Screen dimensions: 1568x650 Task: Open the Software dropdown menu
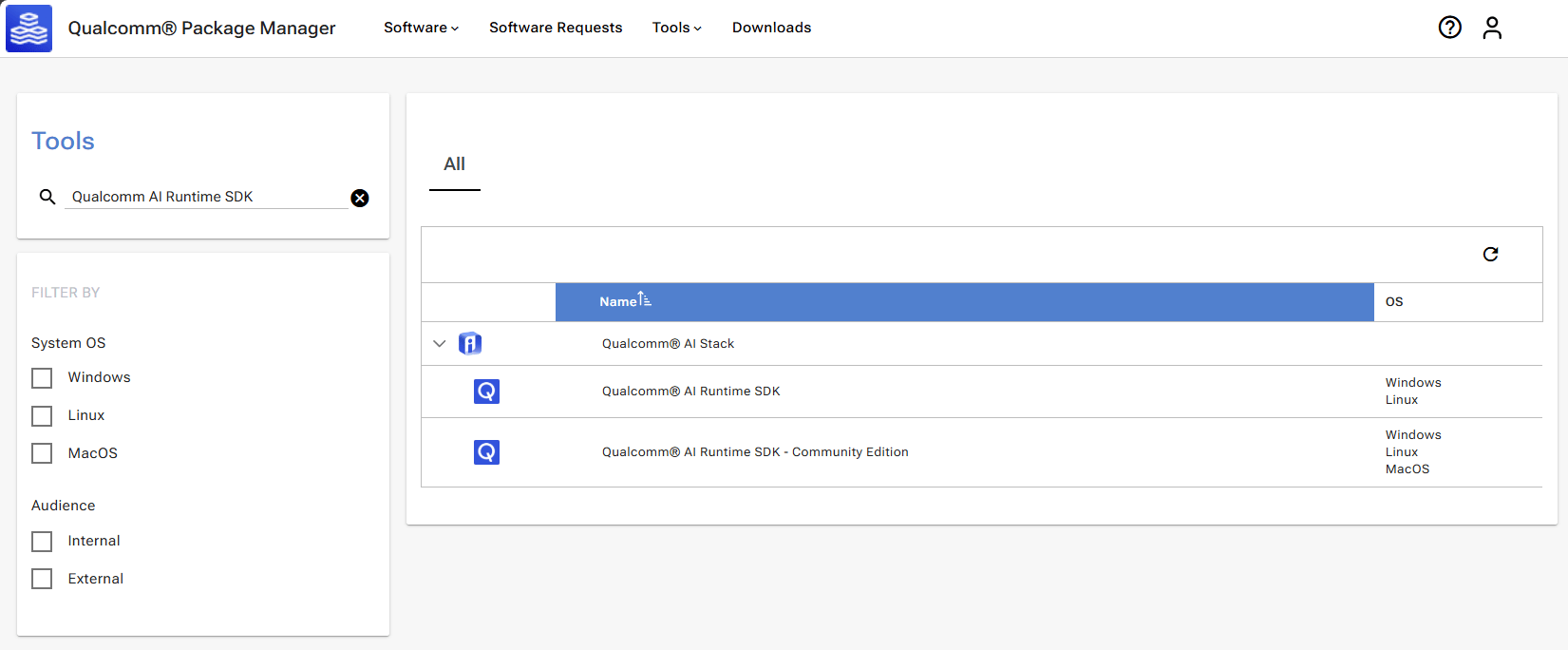pyautogui.click(x=421, y=28)
